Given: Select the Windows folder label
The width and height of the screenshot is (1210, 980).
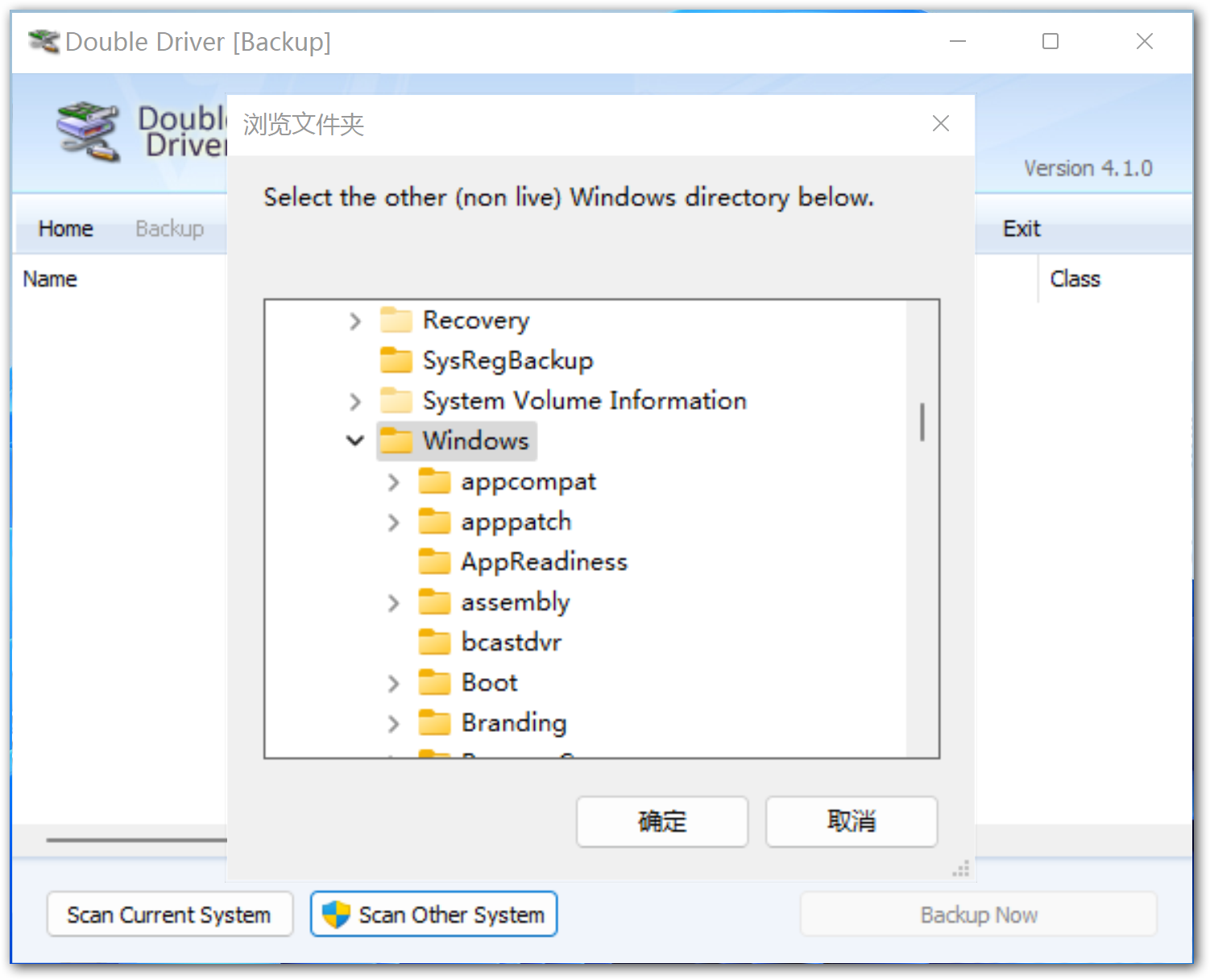Looking at the screenshot, I should [476, 441].
